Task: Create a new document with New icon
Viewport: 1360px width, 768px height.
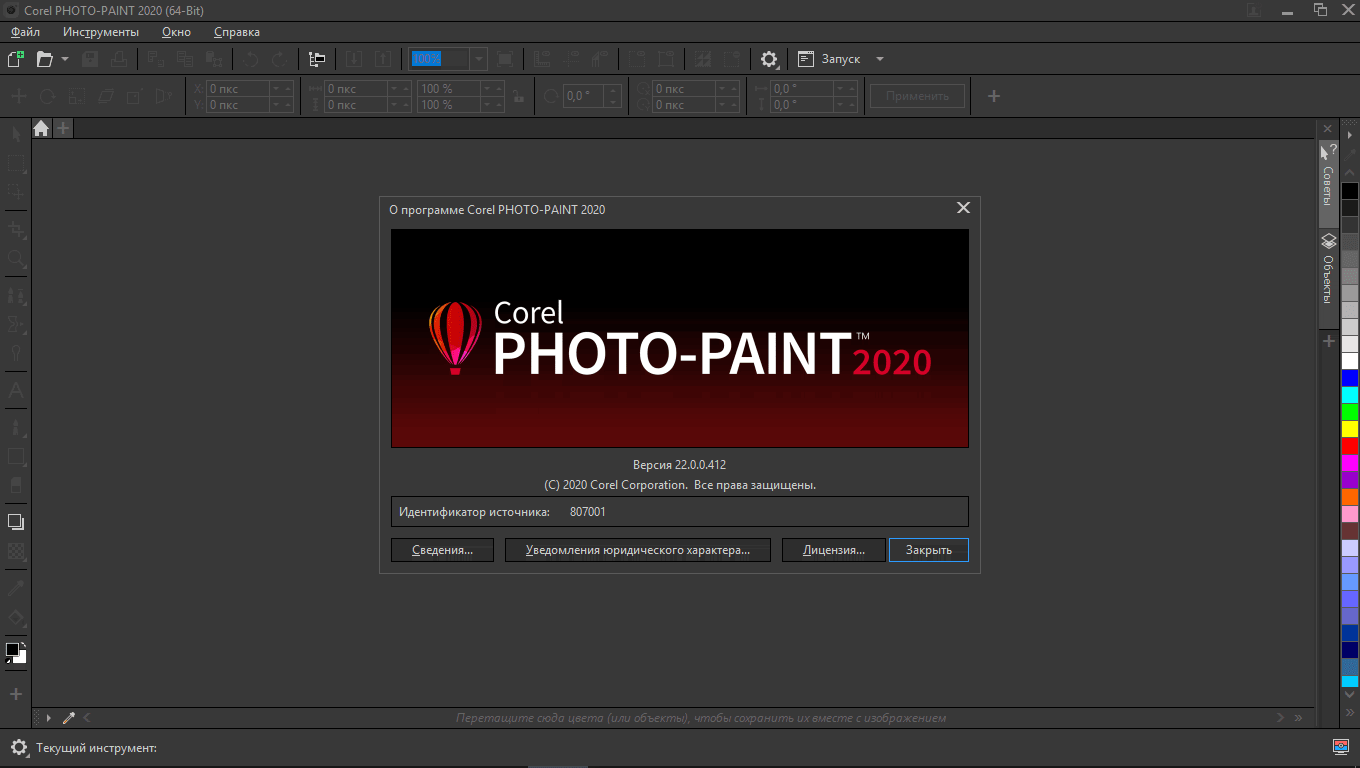Action: click(x=16, y=59)
